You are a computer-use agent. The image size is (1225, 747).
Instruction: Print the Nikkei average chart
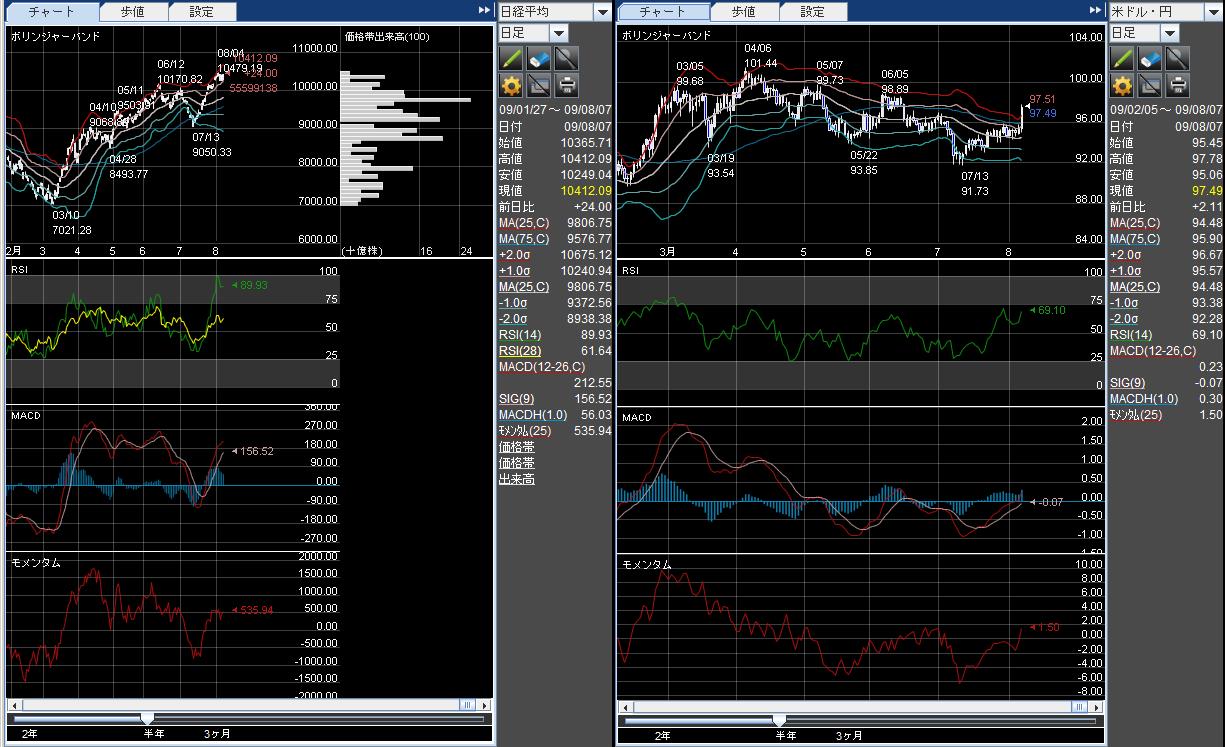pos(567,85)
